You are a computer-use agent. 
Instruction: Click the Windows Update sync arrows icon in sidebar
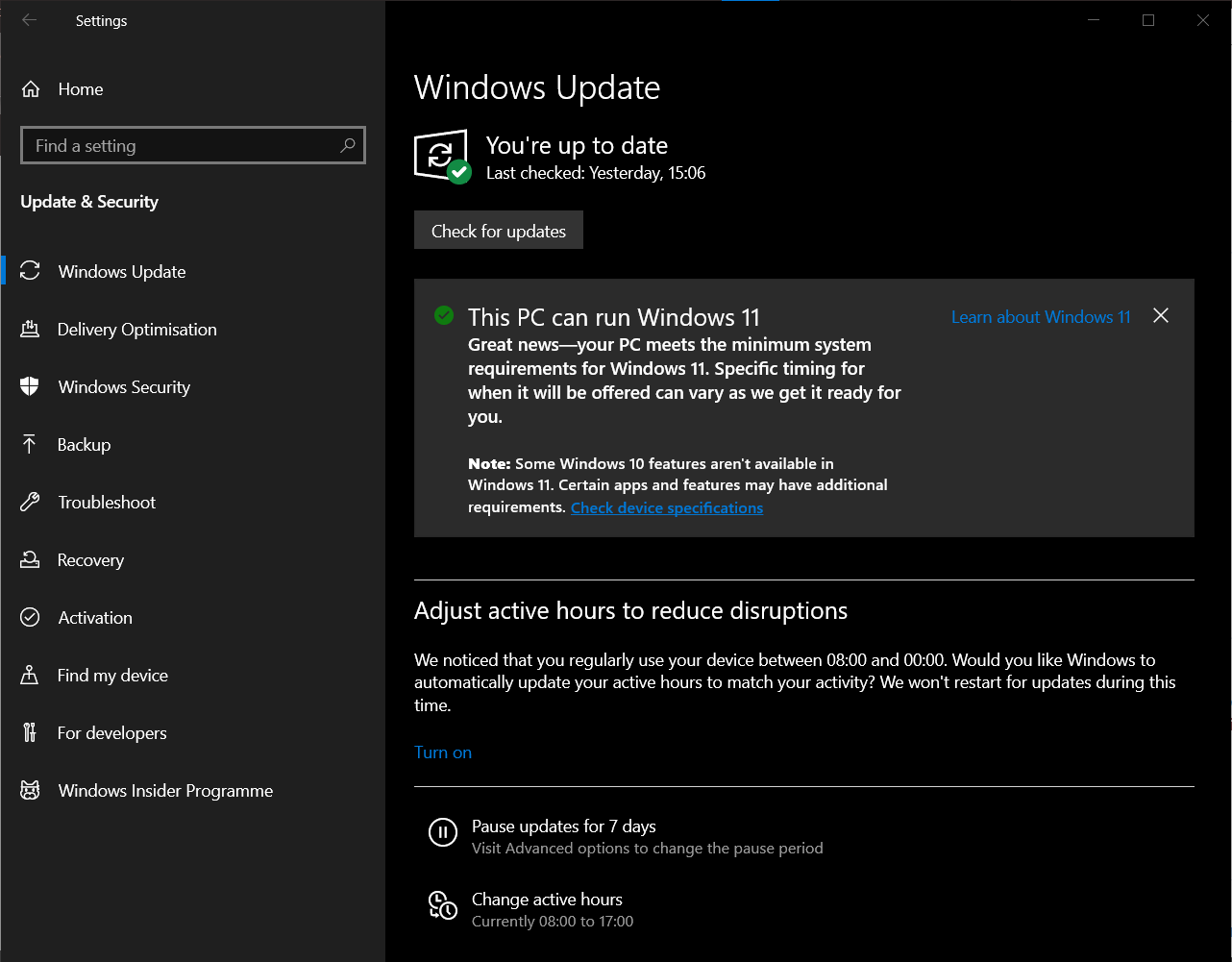[30, 271]
